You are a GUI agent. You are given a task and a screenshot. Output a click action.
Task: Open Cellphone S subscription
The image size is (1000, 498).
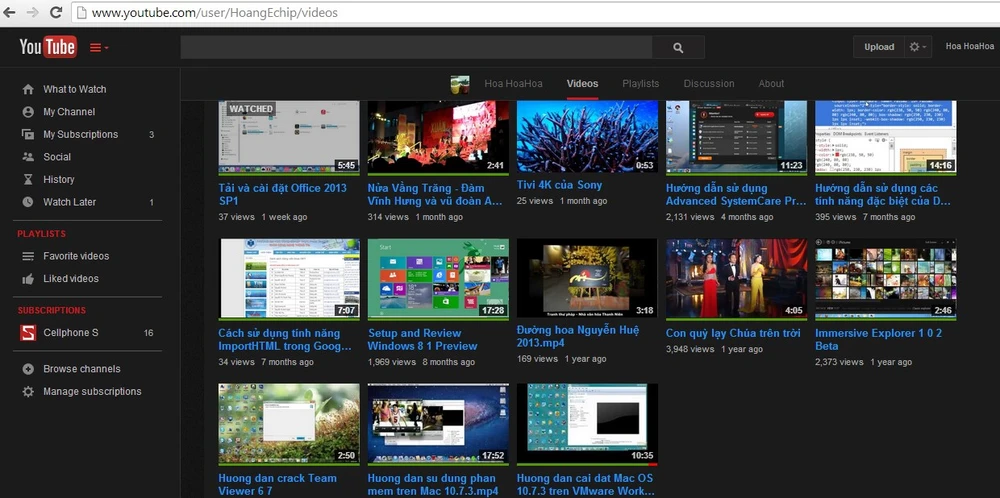tap(71, 332)
